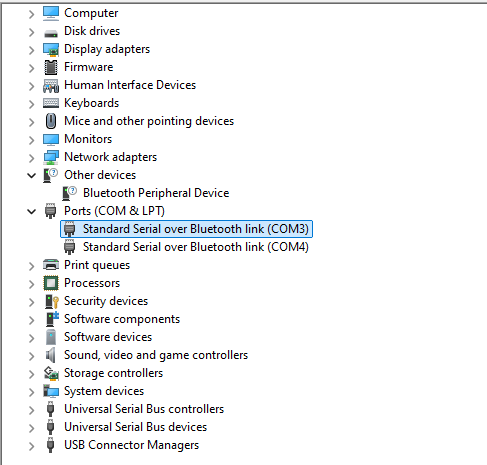Viewport: 487px width, 465px height.
Task: Click the Print queues printer icon
Action: pyautogui.click(x=51, y=265)
